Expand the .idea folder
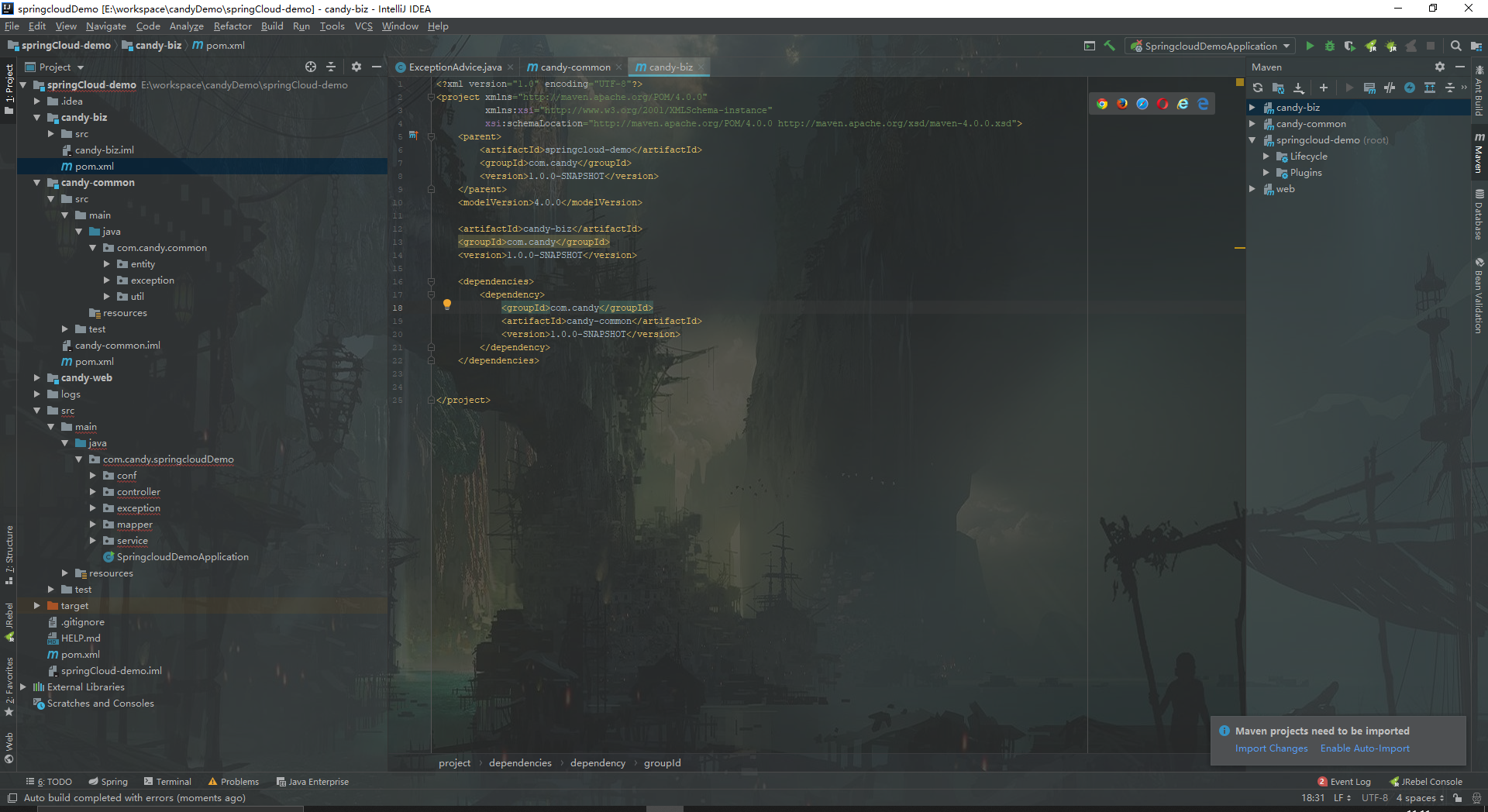 click(36, 101)
